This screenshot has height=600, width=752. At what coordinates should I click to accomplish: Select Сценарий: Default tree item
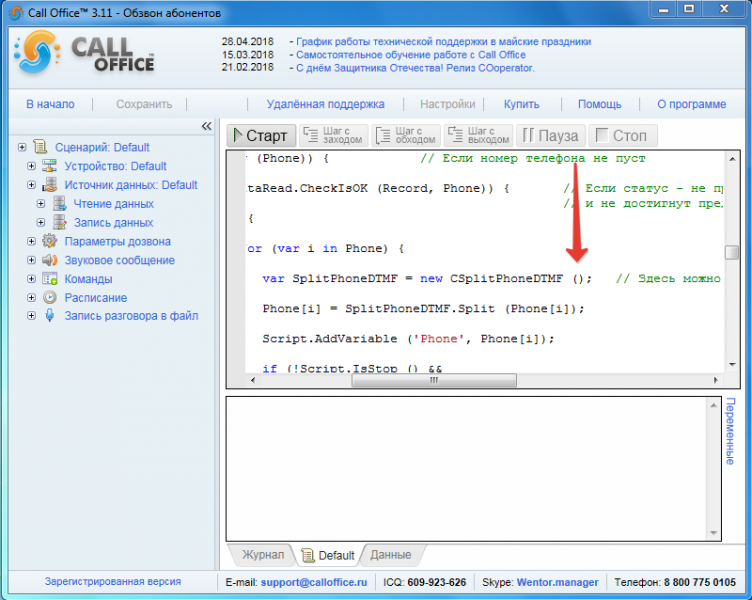(x=102, y=147)
